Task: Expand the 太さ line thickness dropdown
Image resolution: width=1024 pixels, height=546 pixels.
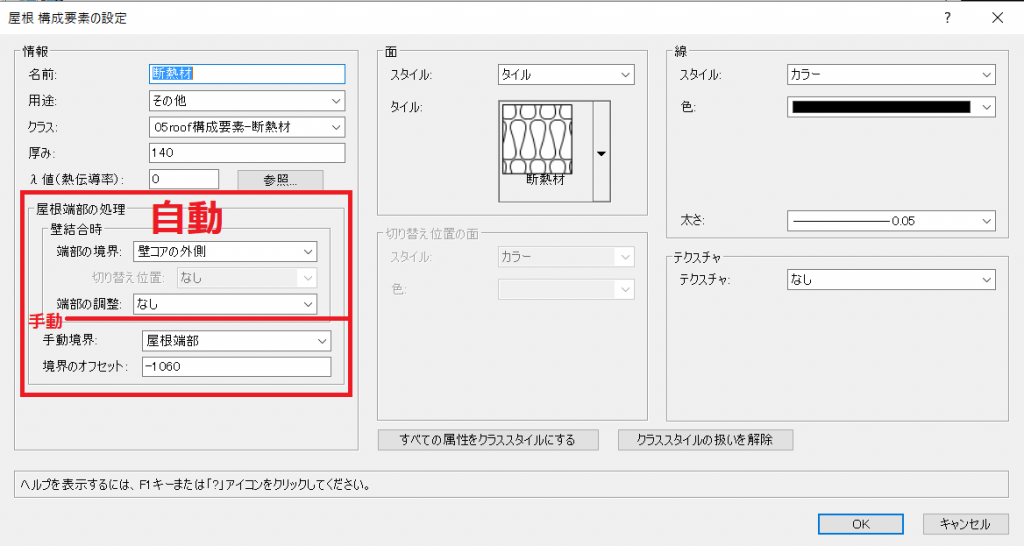Action: 890,221
